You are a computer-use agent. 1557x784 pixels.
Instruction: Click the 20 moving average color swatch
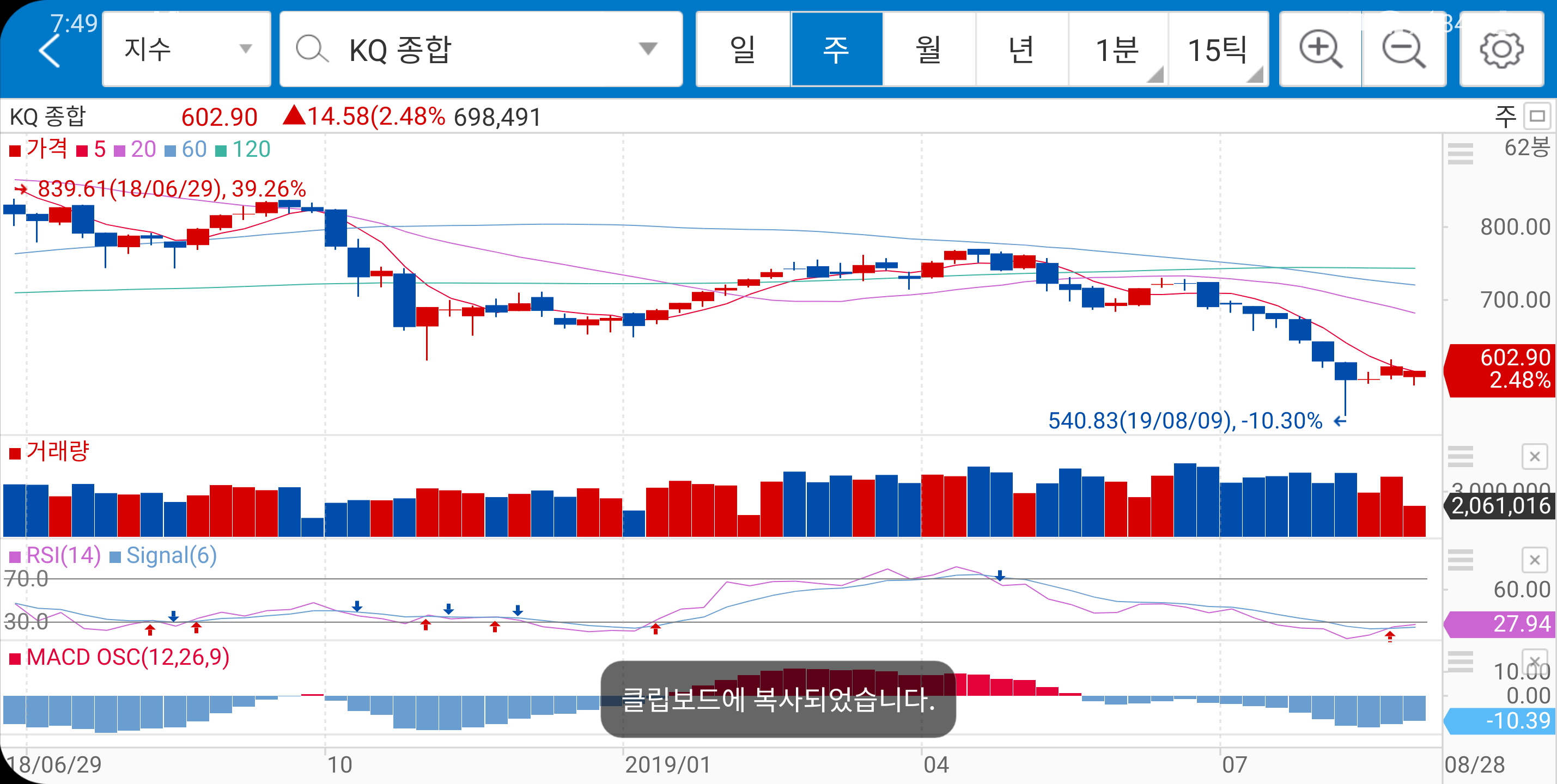coord(120,150)
